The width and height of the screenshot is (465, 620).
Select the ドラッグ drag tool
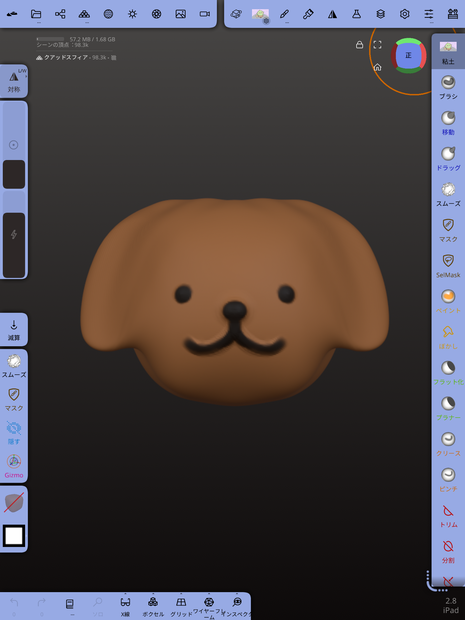448,159
